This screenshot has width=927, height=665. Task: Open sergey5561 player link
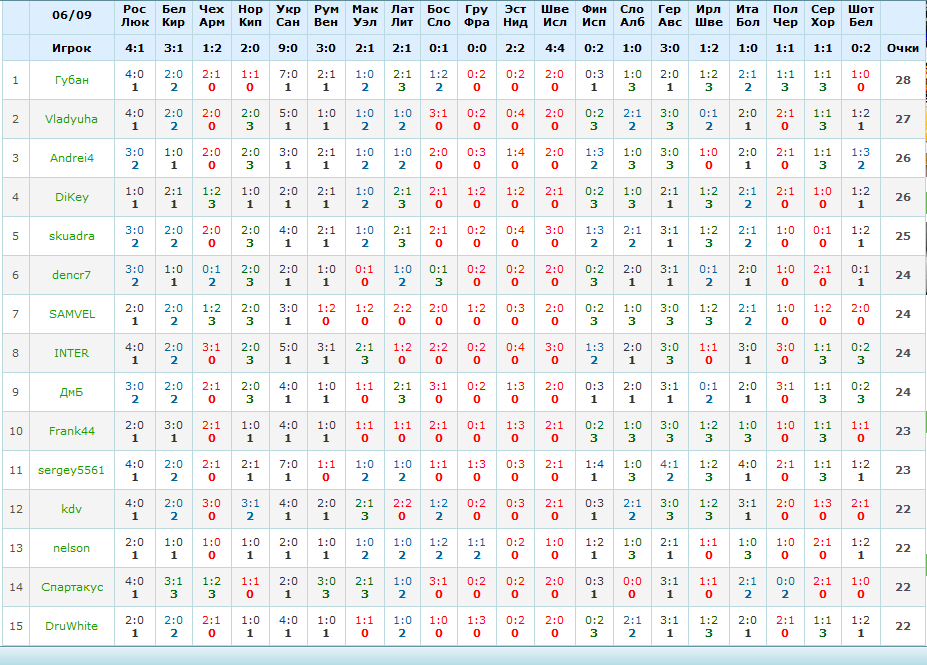pyautogui.click(x=72, y=470)
